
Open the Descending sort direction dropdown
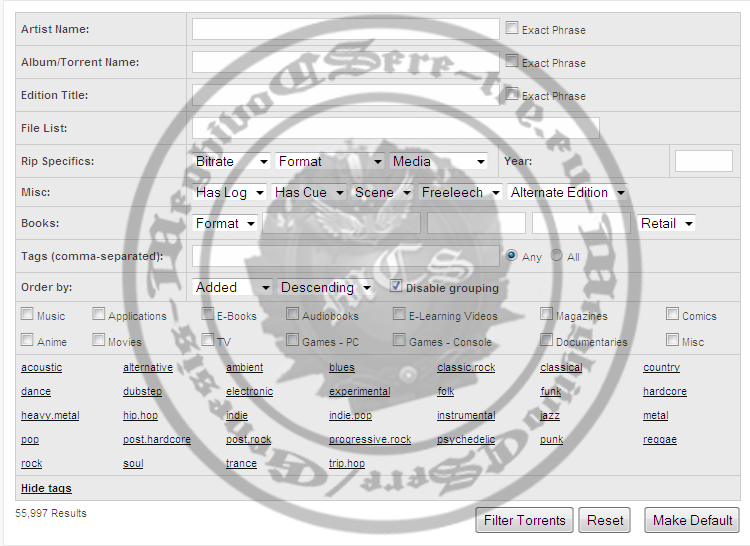click(326, 287)
